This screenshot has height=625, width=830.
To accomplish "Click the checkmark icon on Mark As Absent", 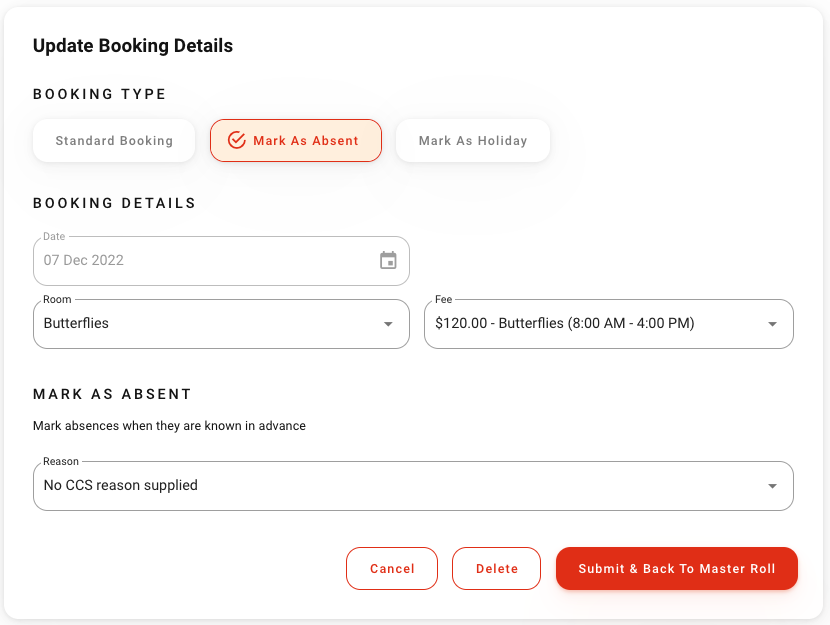I will coord(237,141).
